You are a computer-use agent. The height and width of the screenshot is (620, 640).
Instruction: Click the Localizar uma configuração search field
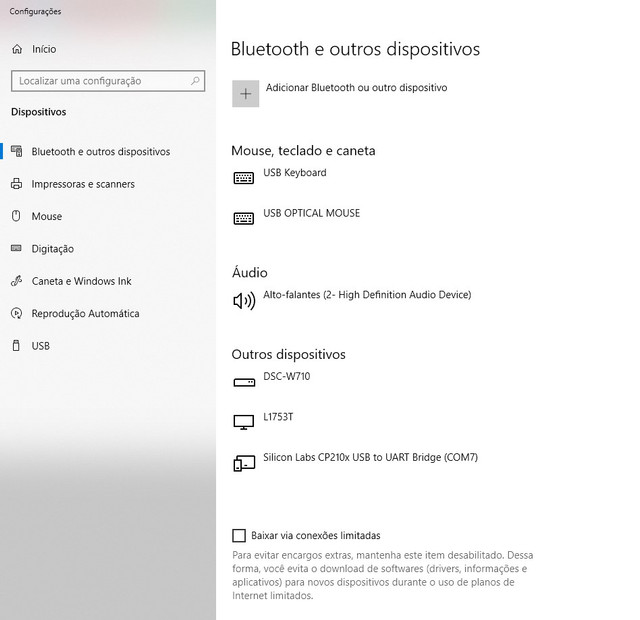coord(98,81)
